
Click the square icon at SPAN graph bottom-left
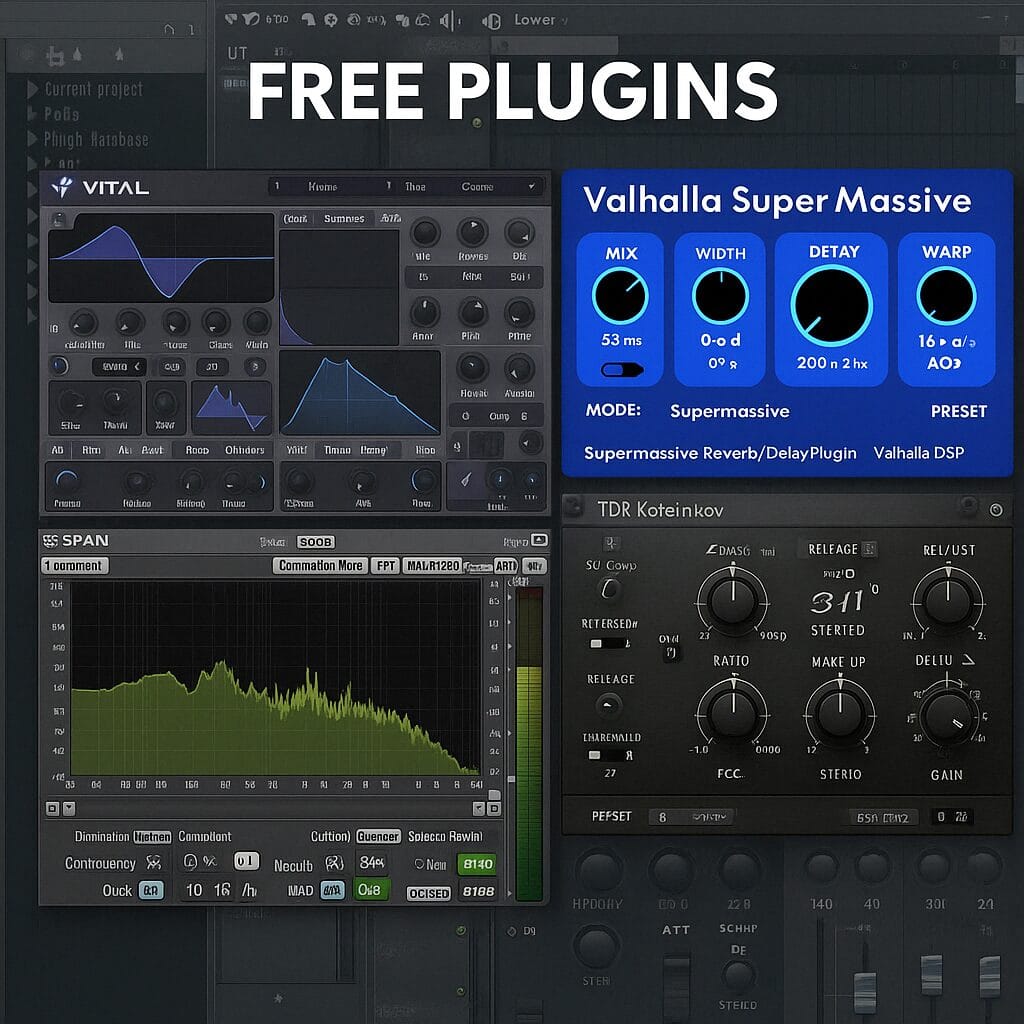tap(52, 808)
